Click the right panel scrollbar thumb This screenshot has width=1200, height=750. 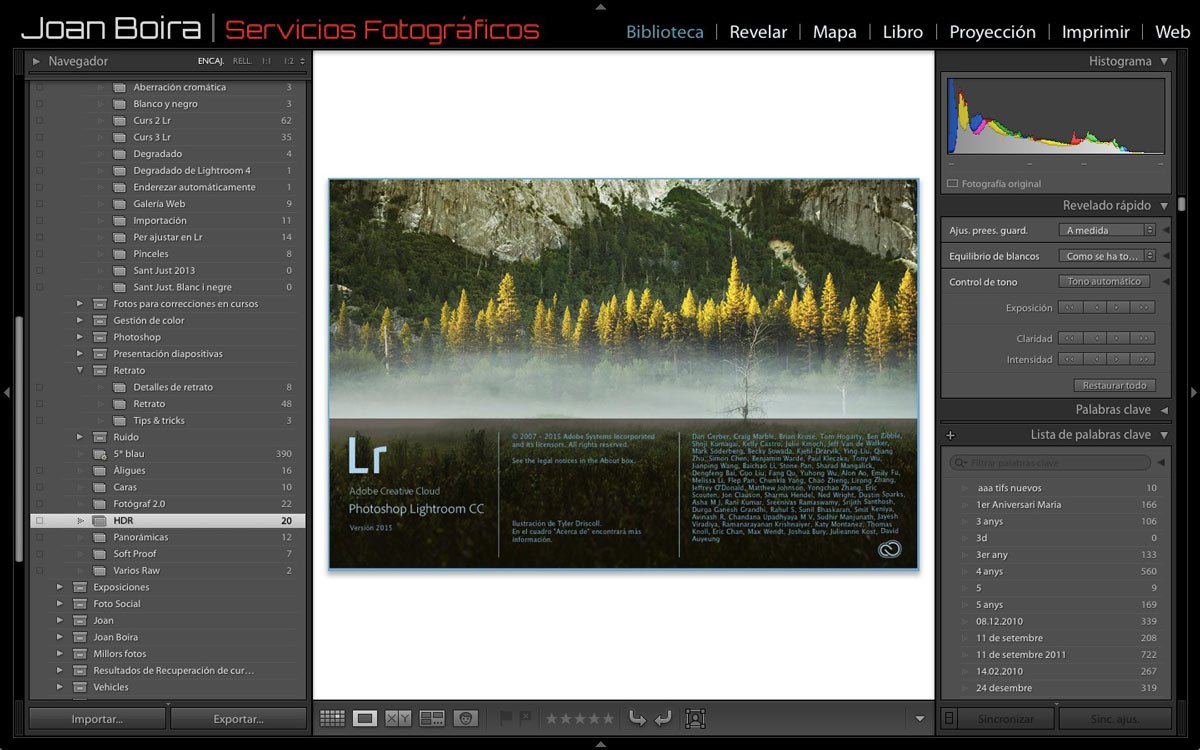tap(1181, 204)
